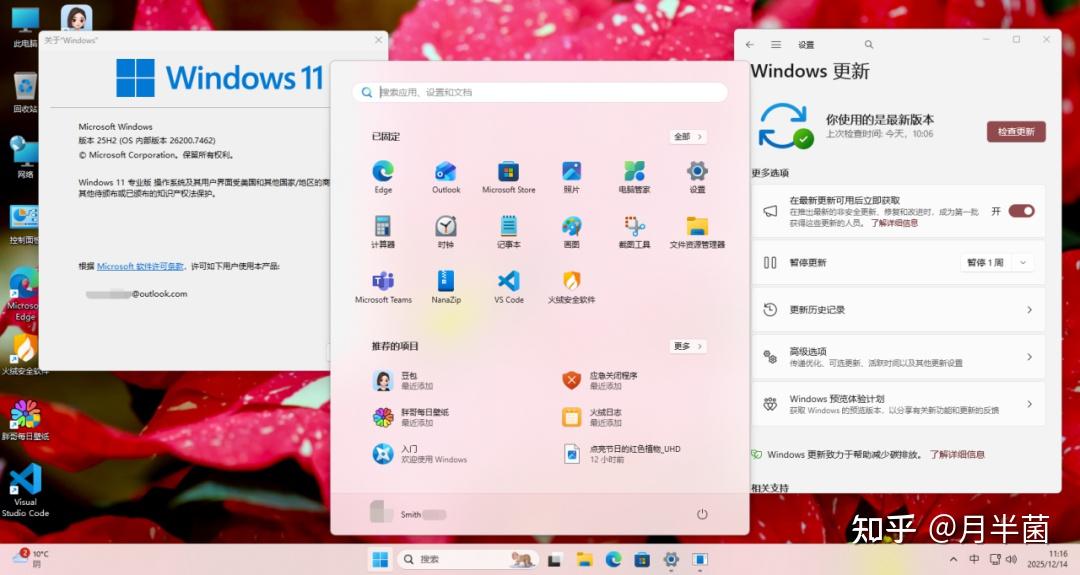
Task: Open Settings navigation hamburger menu
Action: pos(776,44)
